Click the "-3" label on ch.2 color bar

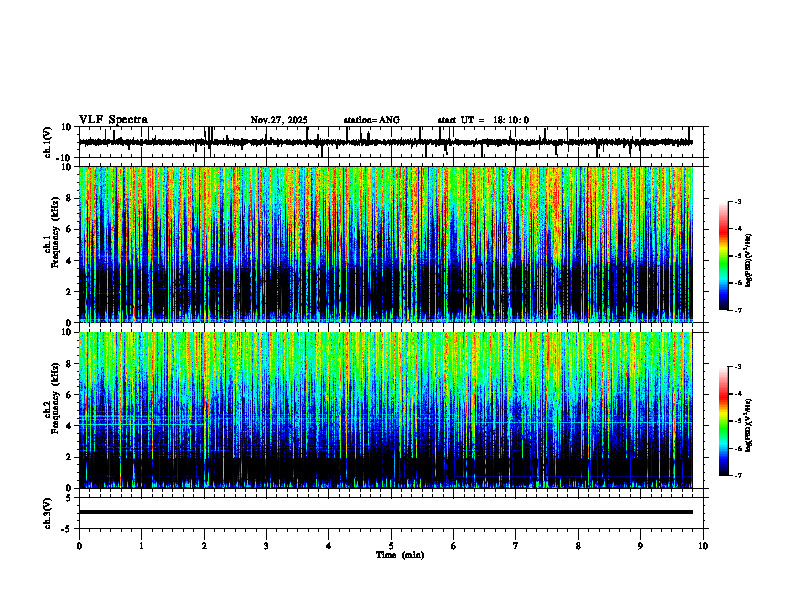point(738,367)
